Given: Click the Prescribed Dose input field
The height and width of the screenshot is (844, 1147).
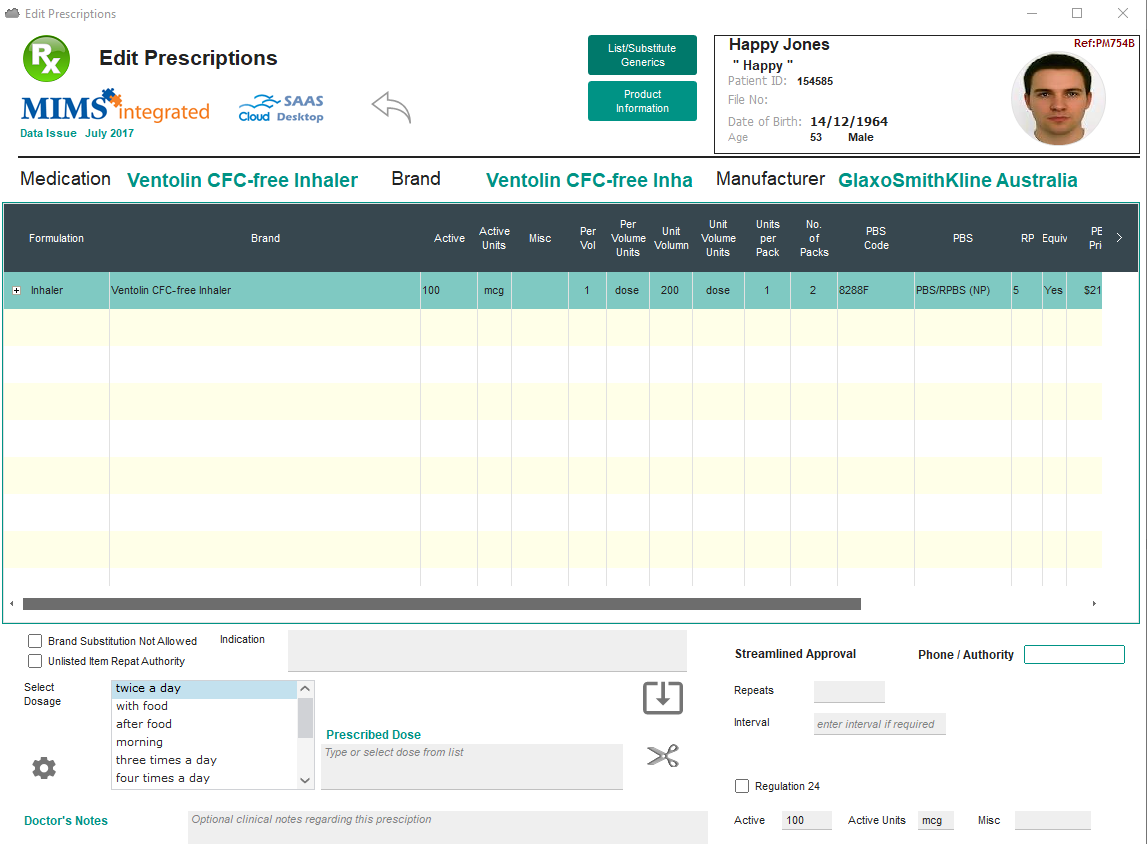Looking at the screenshot, I should tap(472, 767).
